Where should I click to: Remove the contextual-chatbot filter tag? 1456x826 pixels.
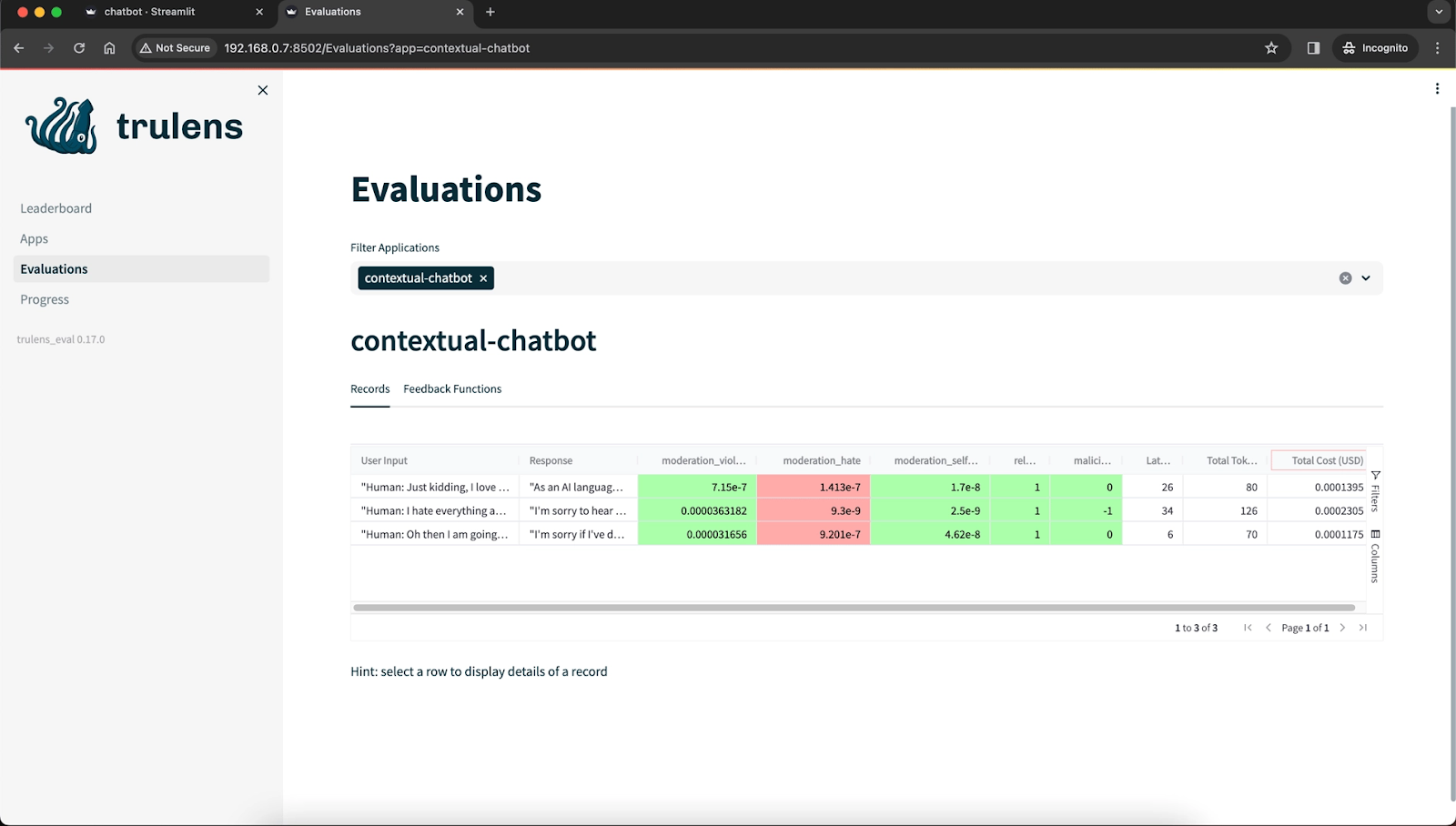tap(483, 278)
